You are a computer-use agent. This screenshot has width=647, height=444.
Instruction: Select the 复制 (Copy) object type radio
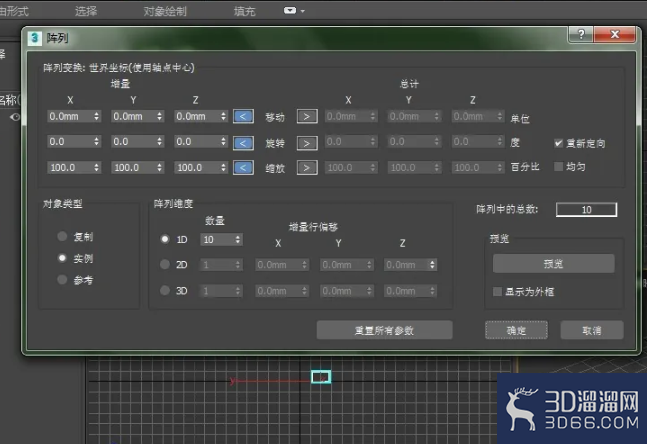tap(62, 236)
